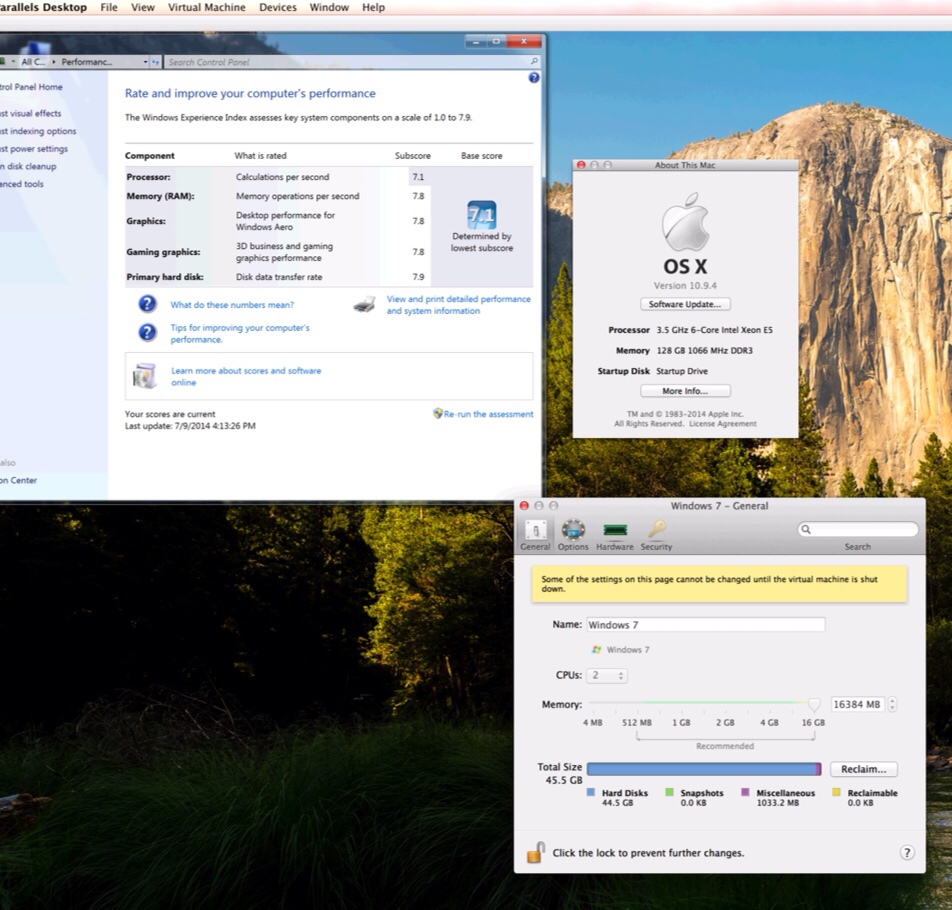This screenshot has width=952, height=910.
Task: Click the Total Size disk usage bar
Action: click(704, 769)
